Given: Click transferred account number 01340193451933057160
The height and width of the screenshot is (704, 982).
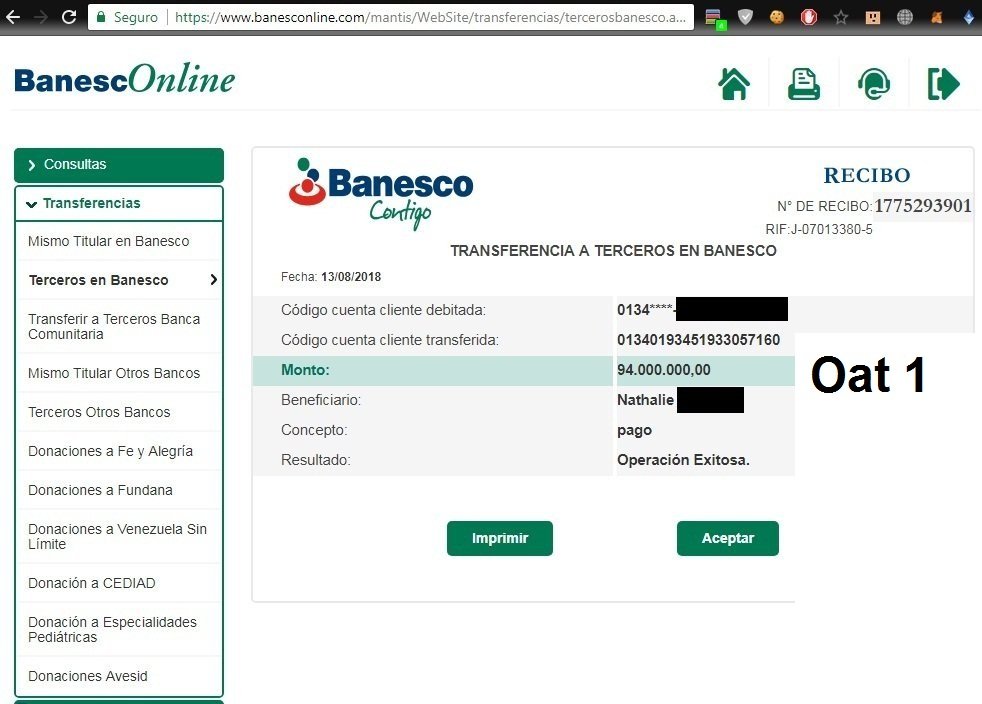Looking at the screenshot, I should [698, 340].
